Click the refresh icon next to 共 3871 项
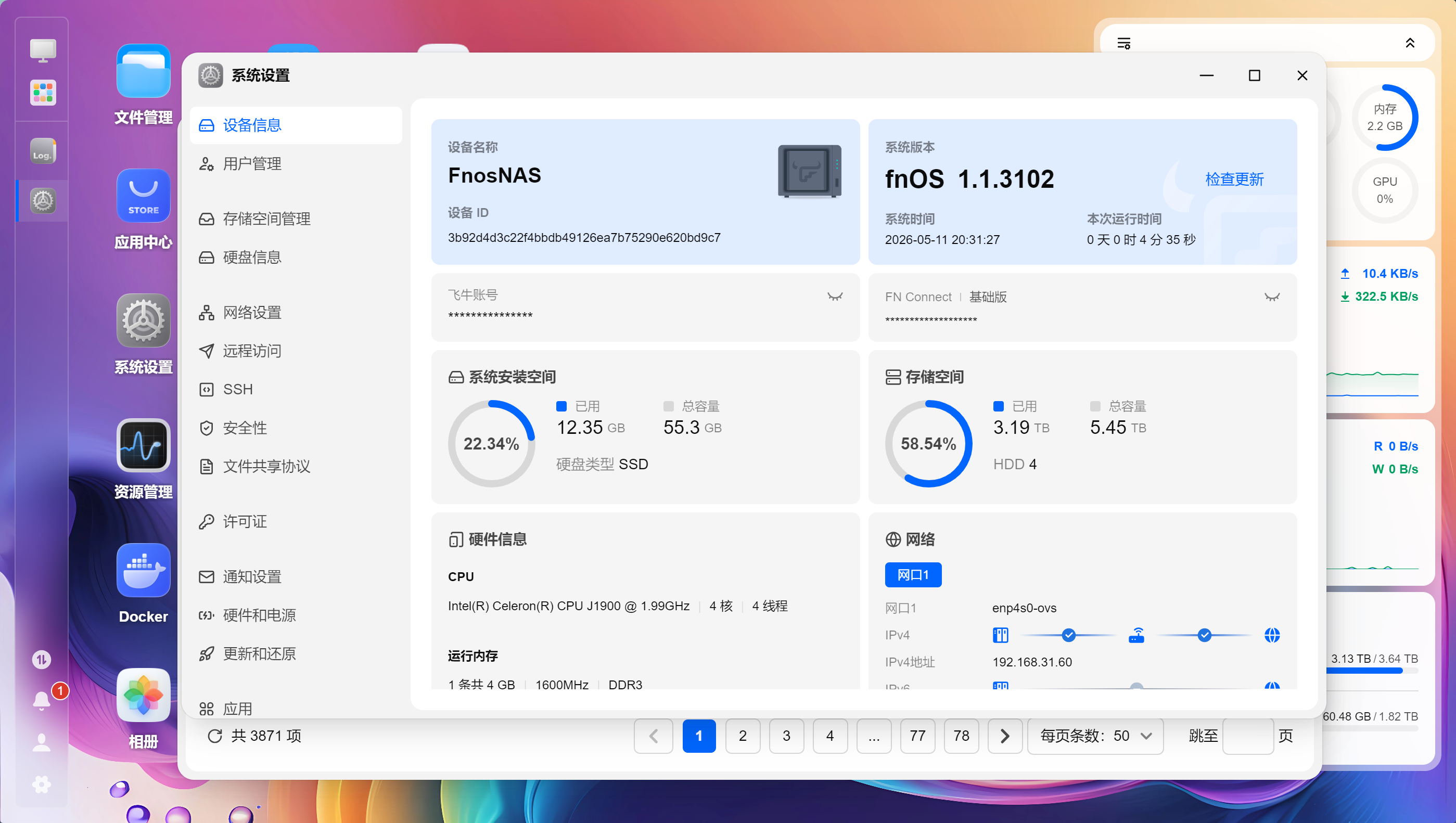Screen dimensions: 1456x823 click(x=215, y=736)
